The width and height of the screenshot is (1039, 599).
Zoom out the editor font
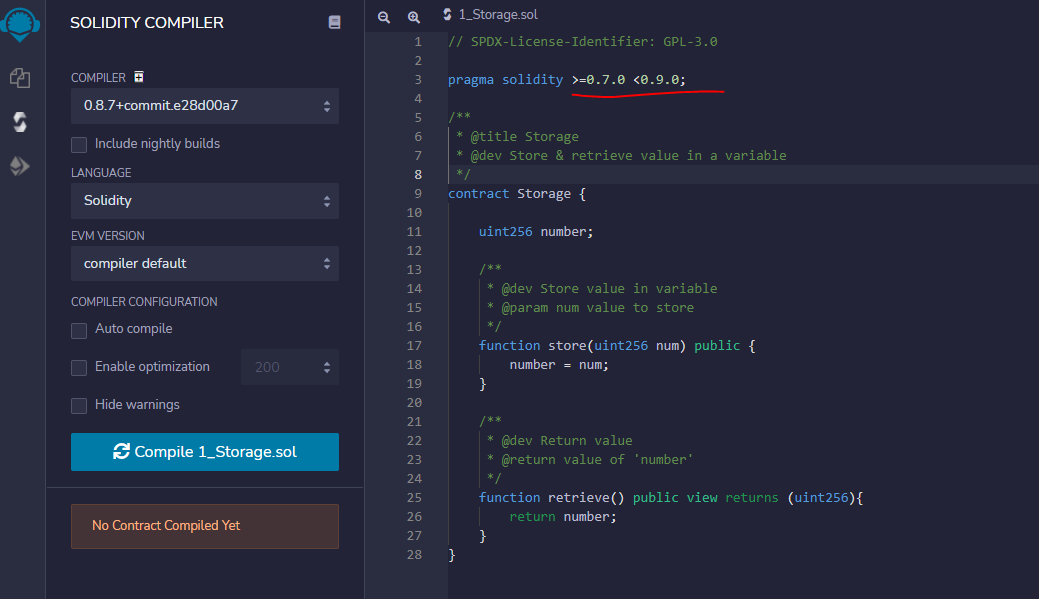point(384,17)
